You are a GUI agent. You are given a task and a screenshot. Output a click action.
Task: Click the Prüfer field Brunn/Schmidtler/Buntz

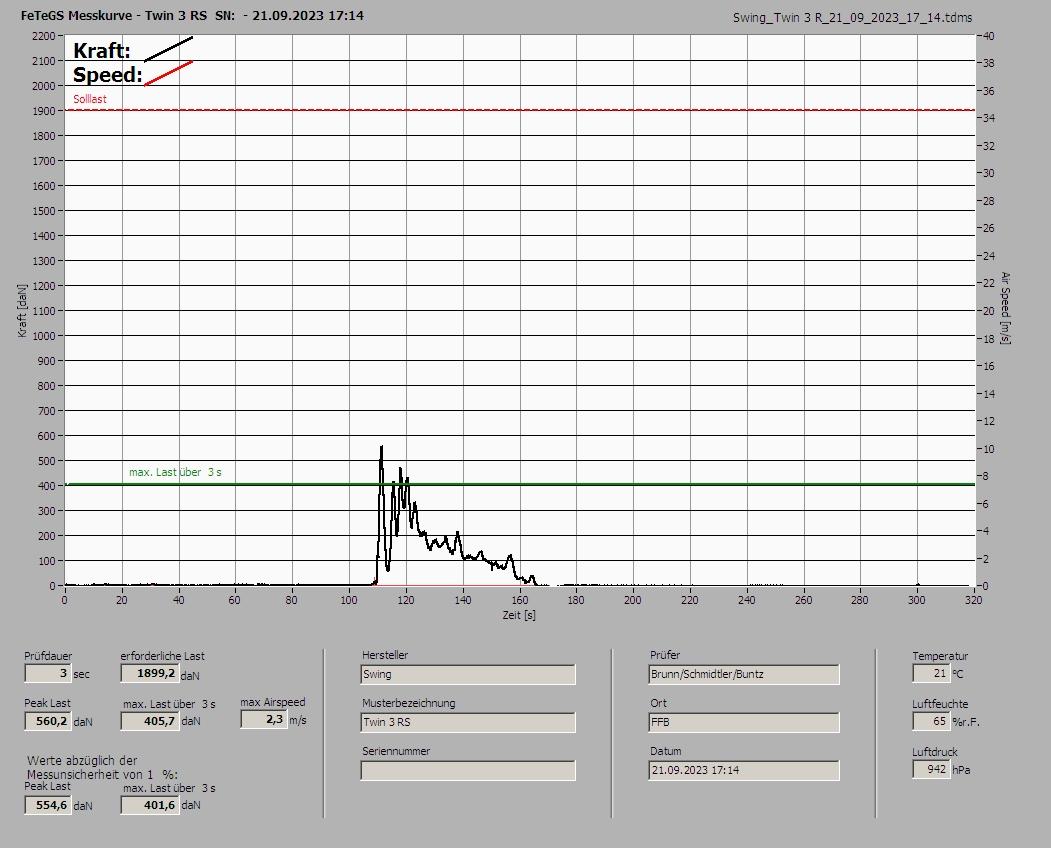[x=744, y=674]
